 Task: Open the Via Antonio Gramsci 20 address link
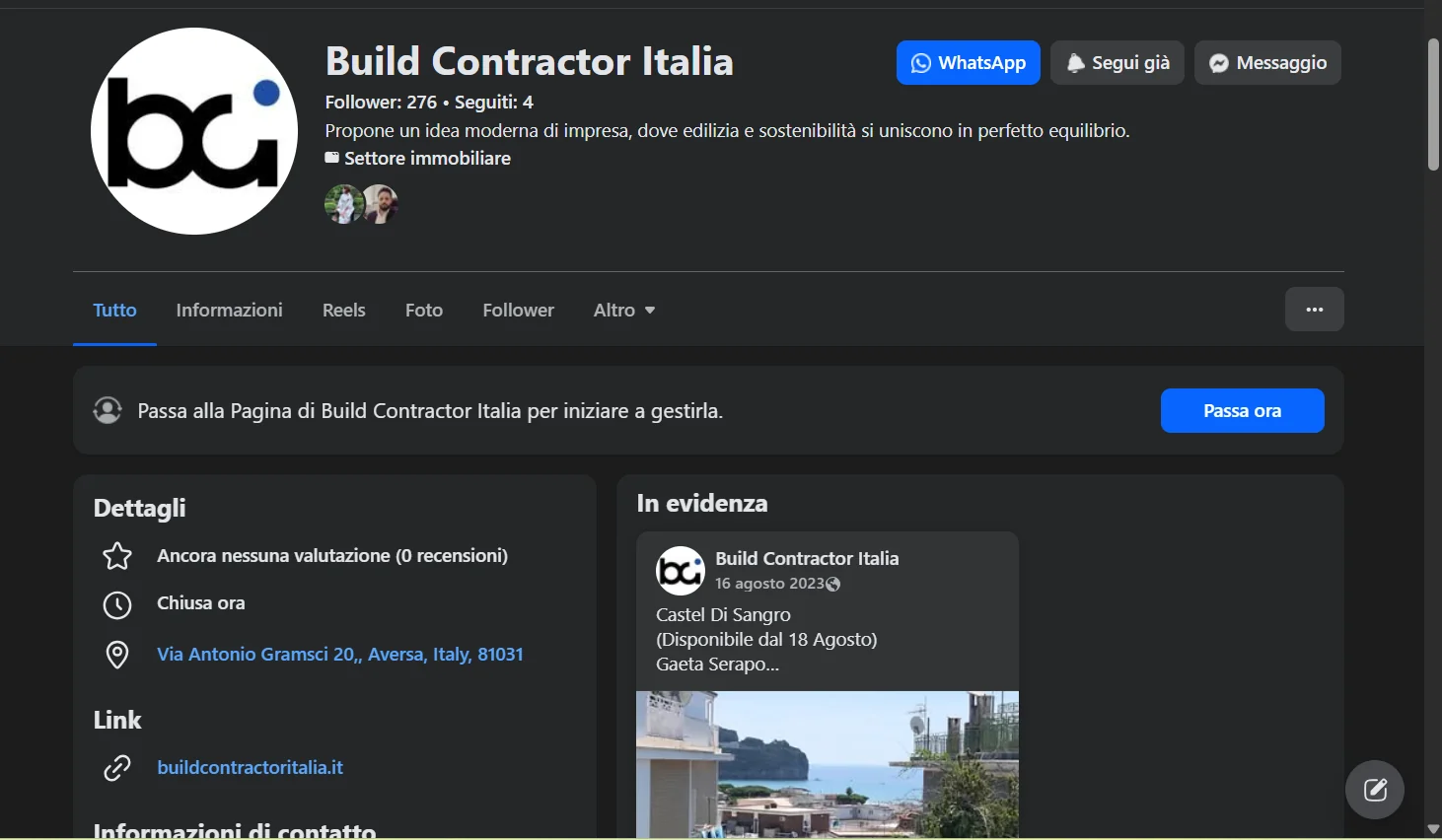[340, 655]
